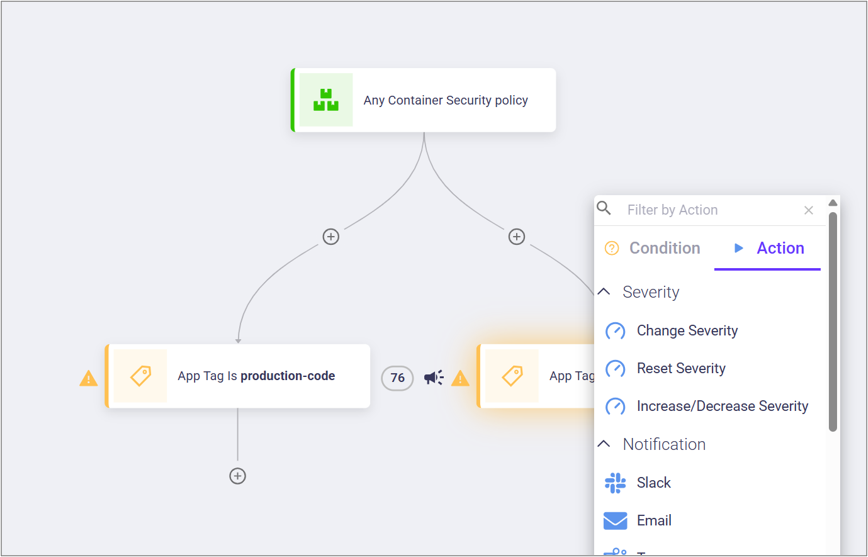Add step on left branch plus button

point(331,237)
